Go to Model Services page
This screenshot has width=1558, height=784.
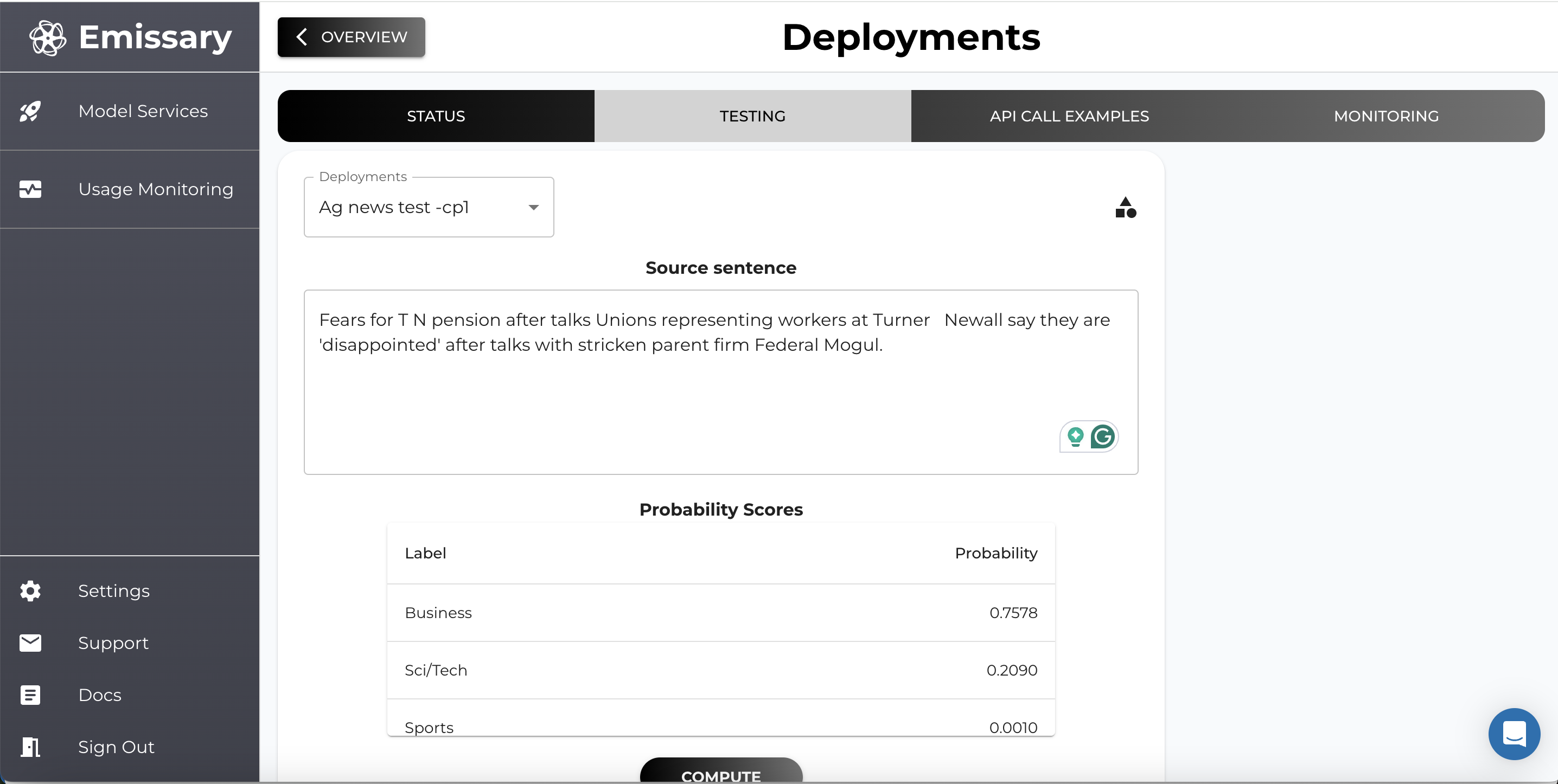click(130, 111)
